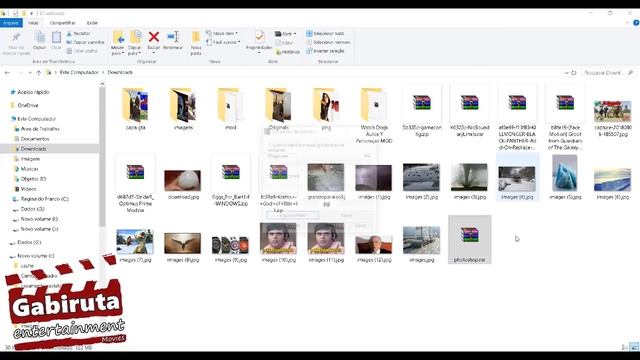Image resolution: width=640 pixels, height=360 pixels.
Task: Click the Pesquisar Downloads search field
Action: 608,73
